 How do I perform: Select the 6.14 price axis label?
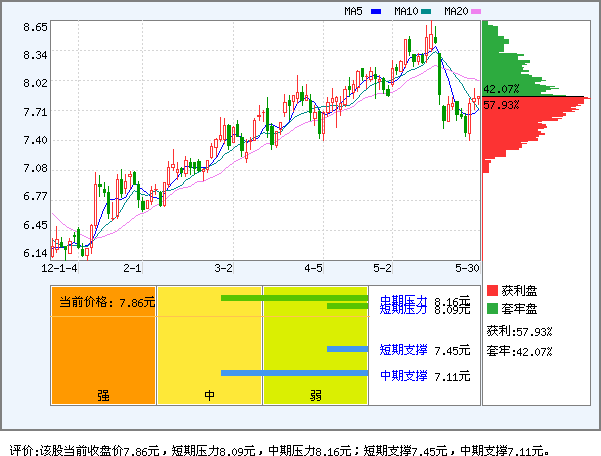coord(35,253)
